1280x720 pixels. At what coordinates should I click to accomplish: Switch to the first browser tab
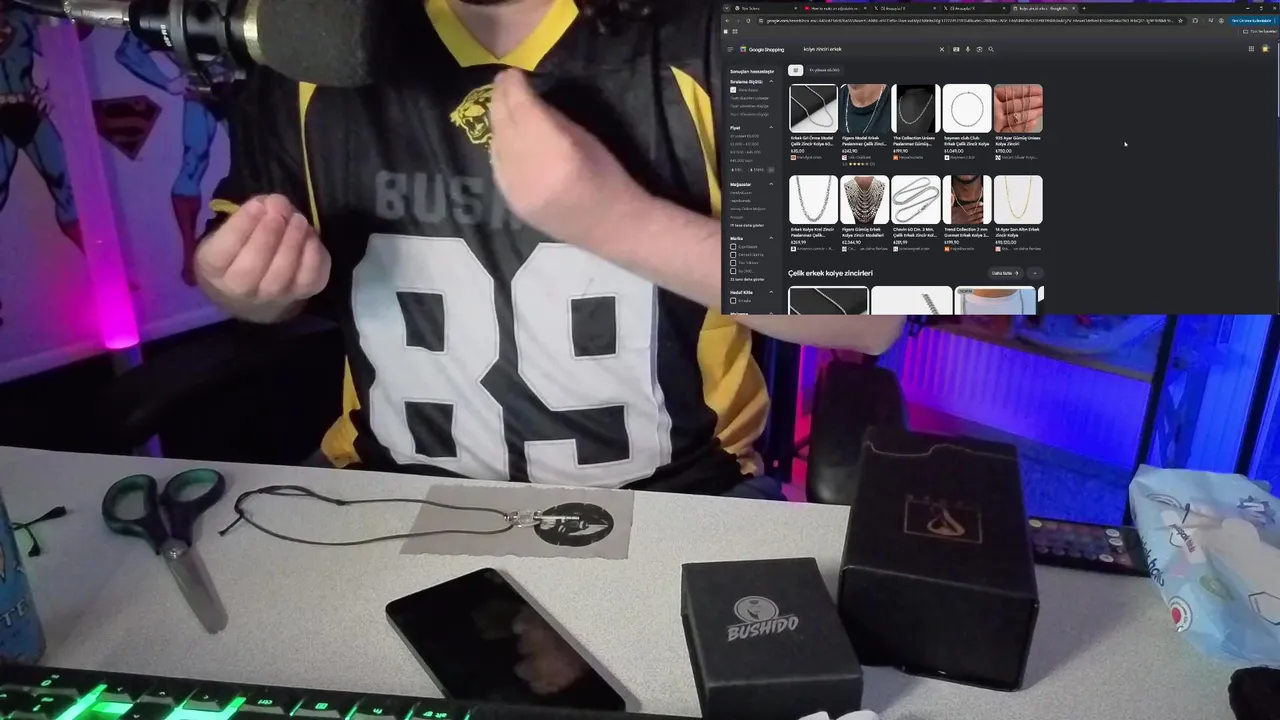coord(766,8)
